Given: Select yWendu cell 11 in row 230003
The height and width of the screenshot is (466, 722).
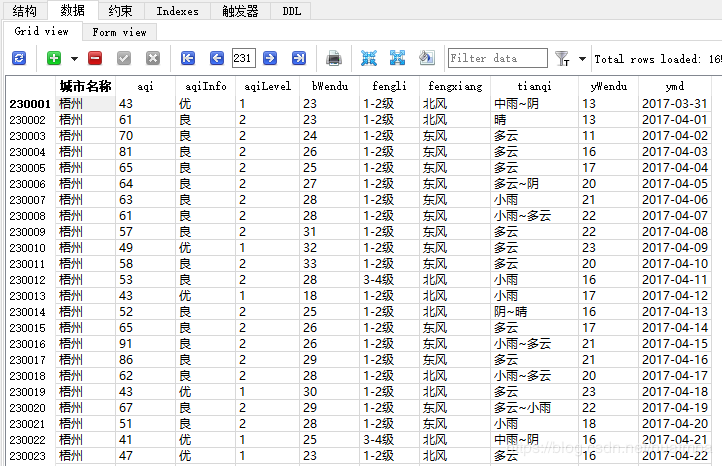Looking at the screenshot, I should tap(609, 136).
